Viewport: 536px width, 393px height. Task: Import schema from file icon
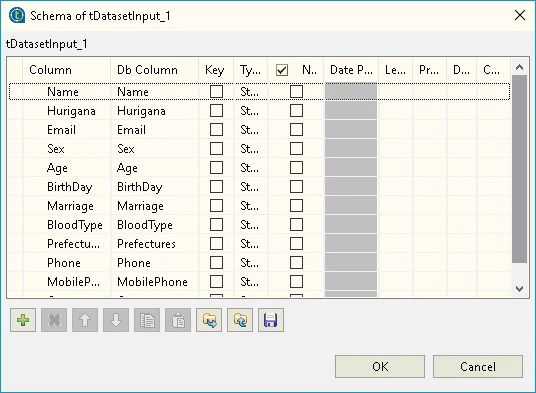click(209, 320)
